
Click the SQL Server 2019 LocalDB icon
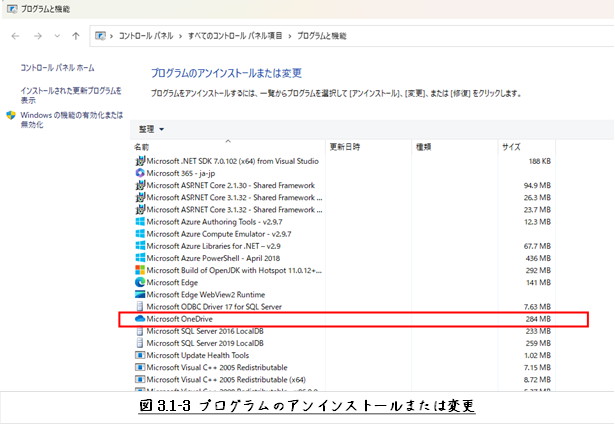[x=140, y=343]
